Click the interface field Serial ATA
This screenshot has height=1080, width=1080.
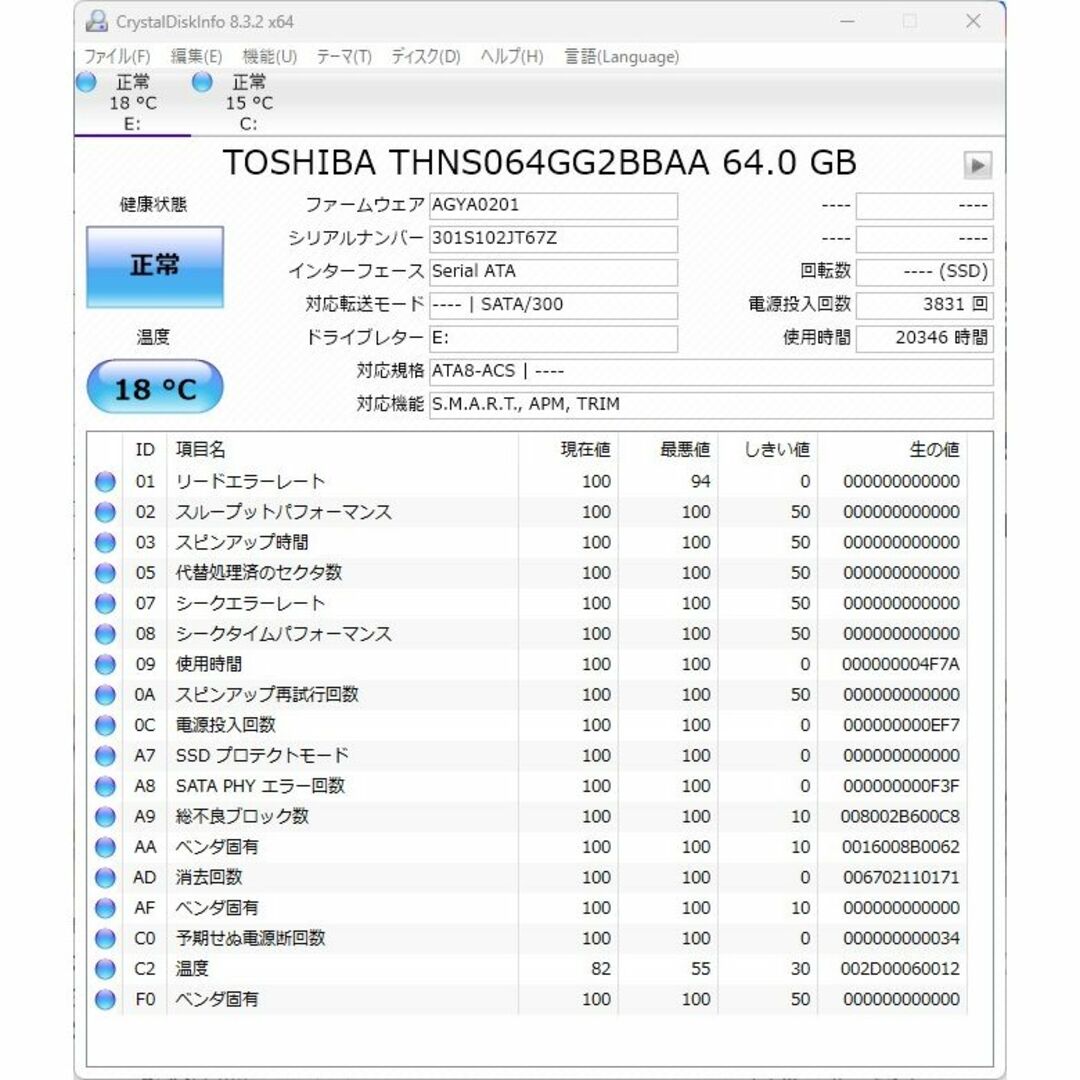tap(553, 271)
